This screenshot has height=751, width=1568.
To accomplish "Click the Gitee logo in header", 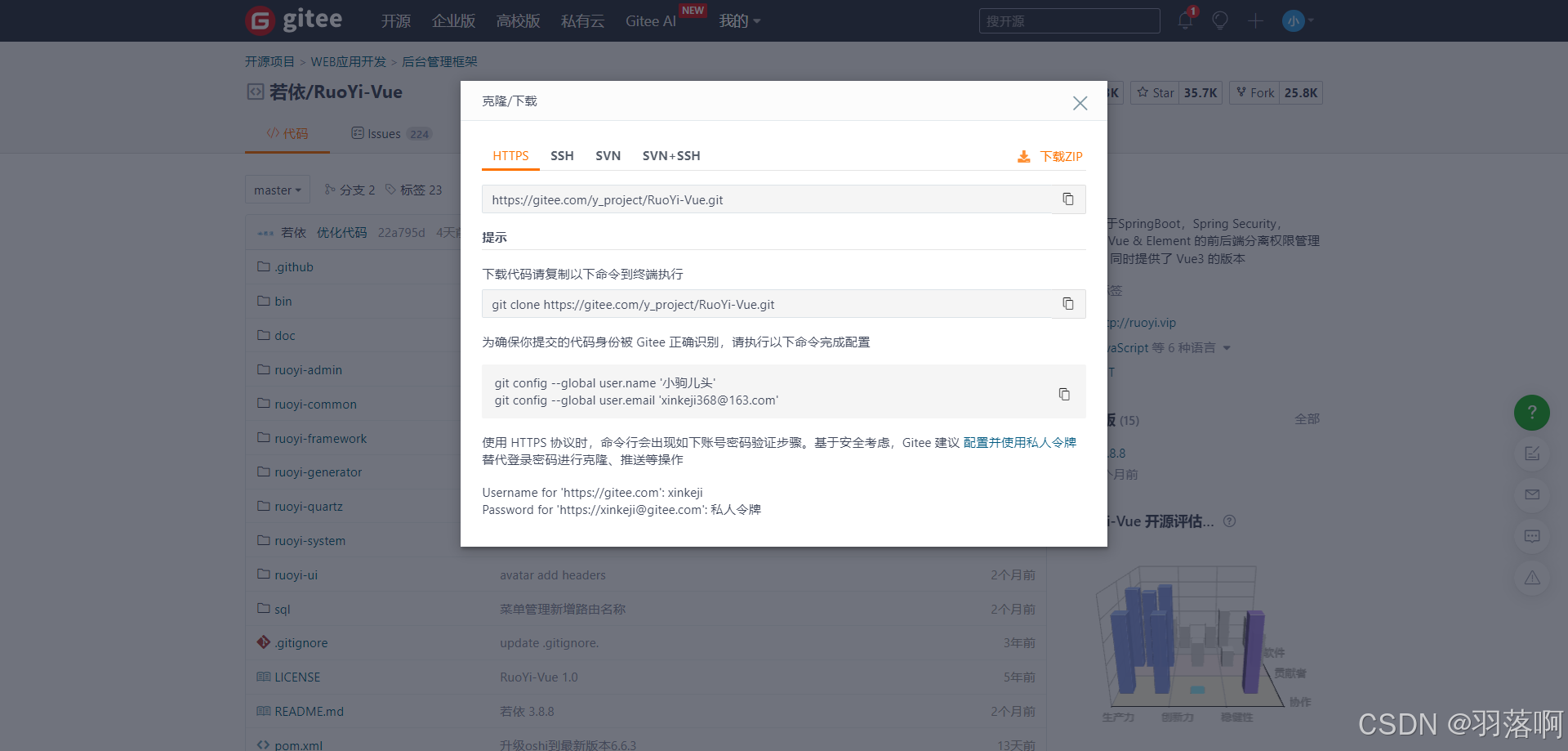I will [294, 20].
